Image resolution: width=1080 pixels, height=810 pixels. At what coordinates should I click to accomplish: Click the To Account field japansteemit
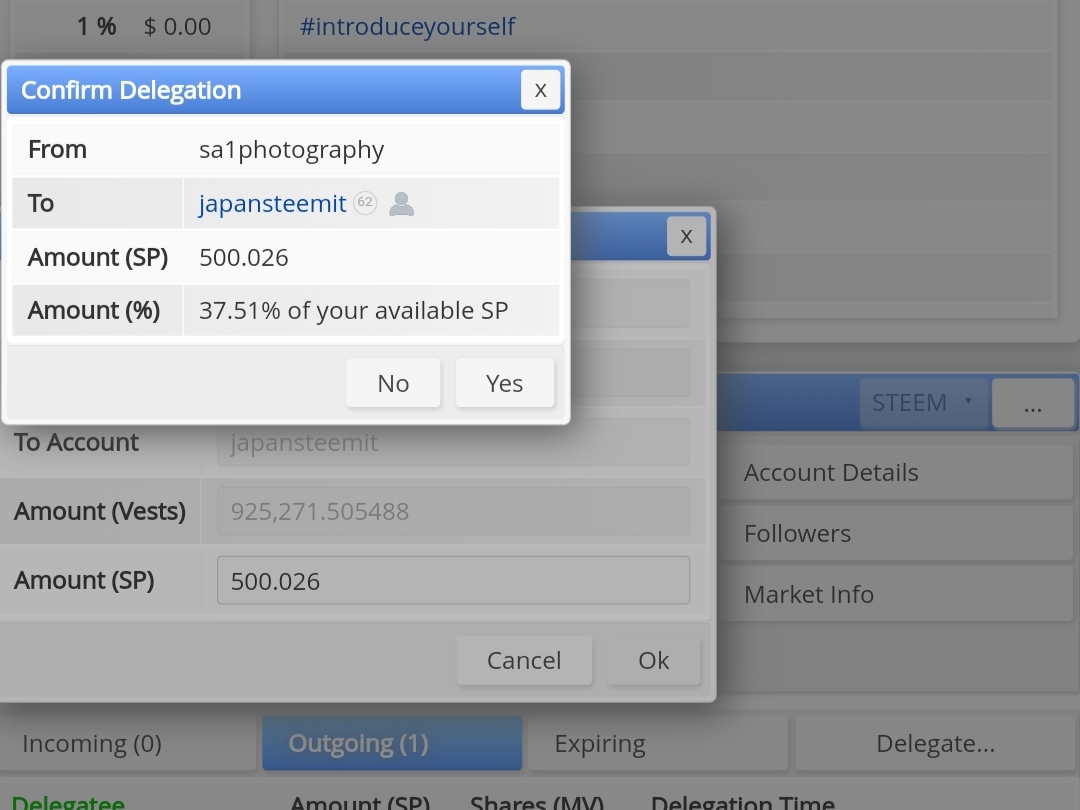point(453,442)
